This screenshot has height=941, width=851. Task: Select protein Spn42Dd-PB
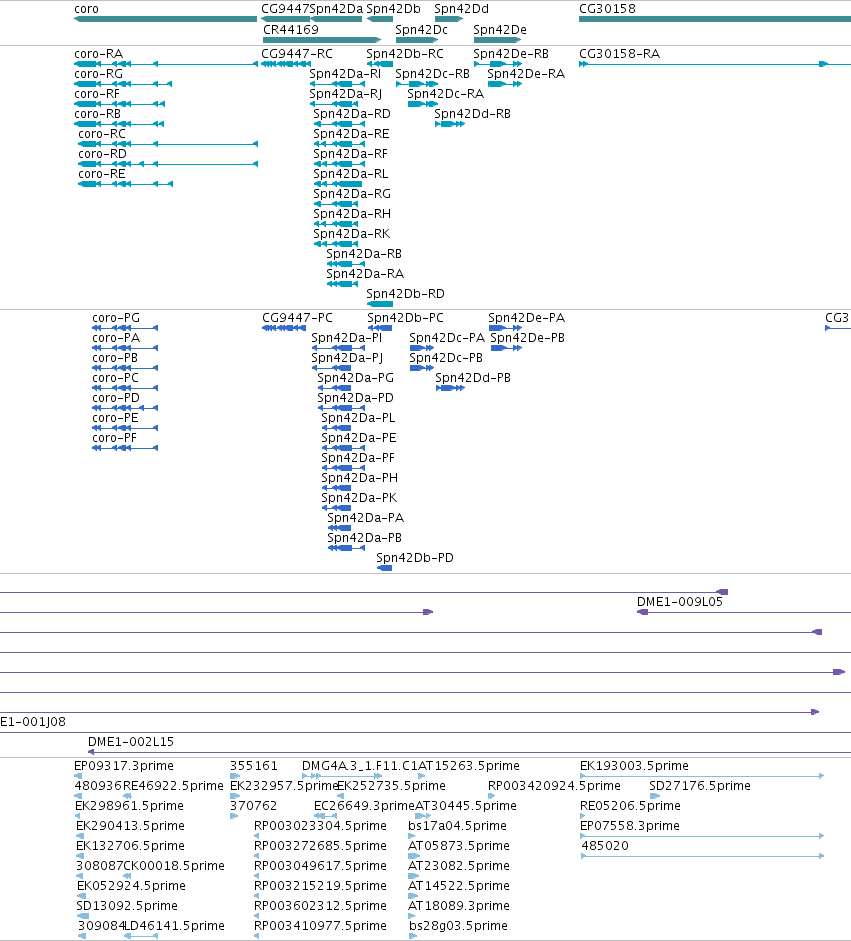[x=451, y=388]
